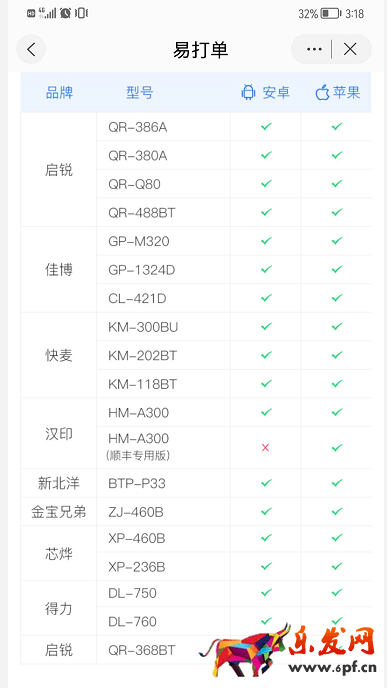The width and height of the screenshot is (387, 688).
Task: Tap battery indicator in status bar
Action: [330, 14]
